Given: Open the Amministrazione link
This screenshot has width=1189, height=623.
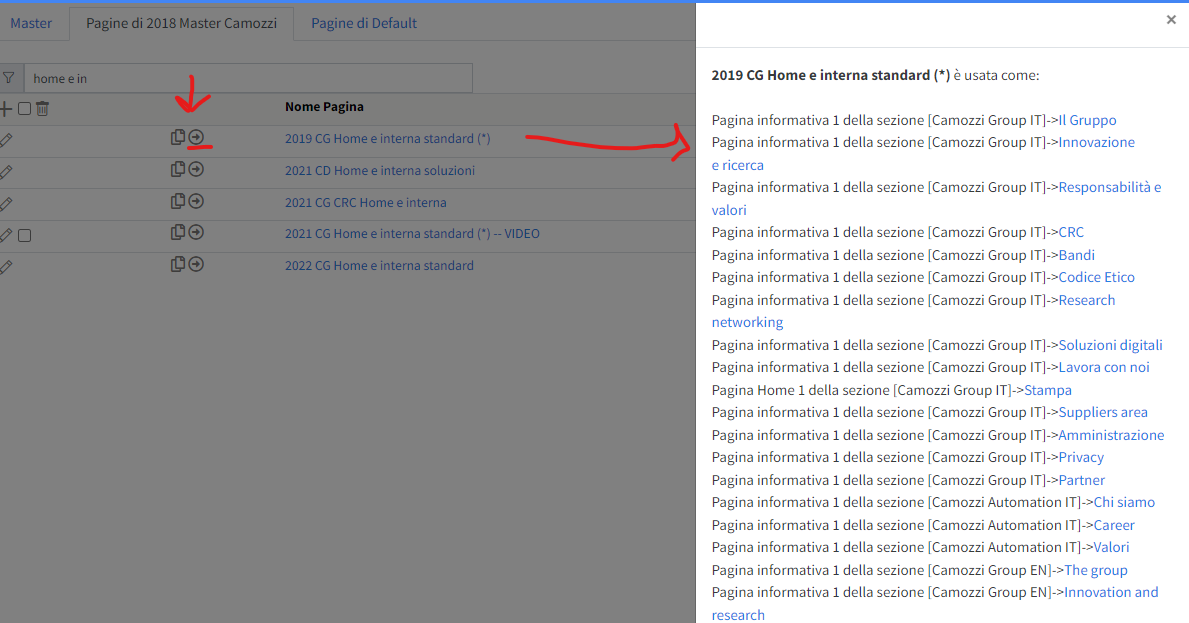Looking at the screenshot, I should (x=1111, y=434).
